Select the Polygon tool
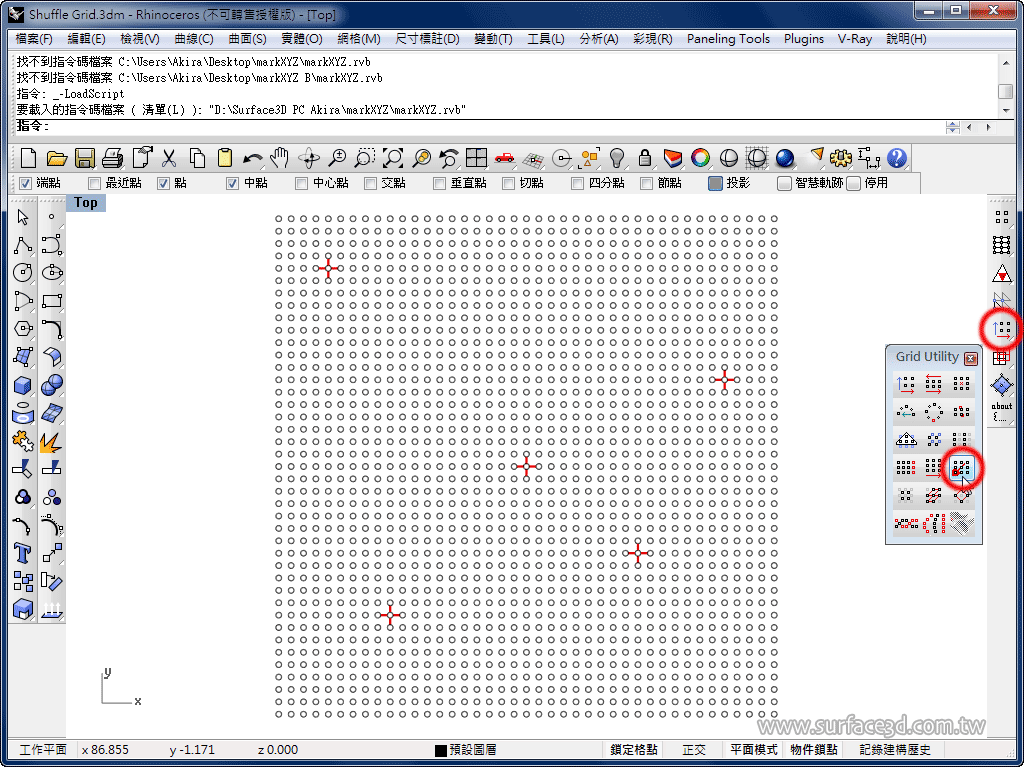The height and width of the screenshot is (767, 1024). point(24,329)
